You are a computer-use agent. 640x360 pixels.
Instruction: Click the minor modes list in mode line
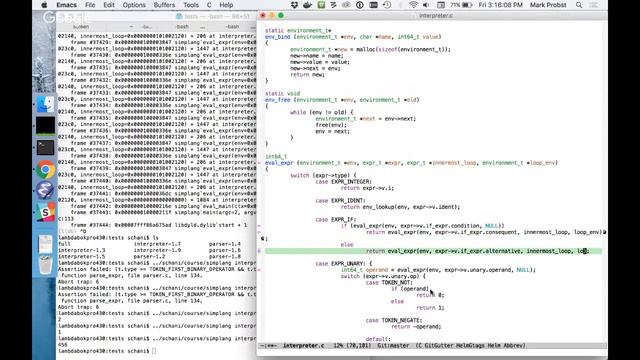(x=471, y=345)
